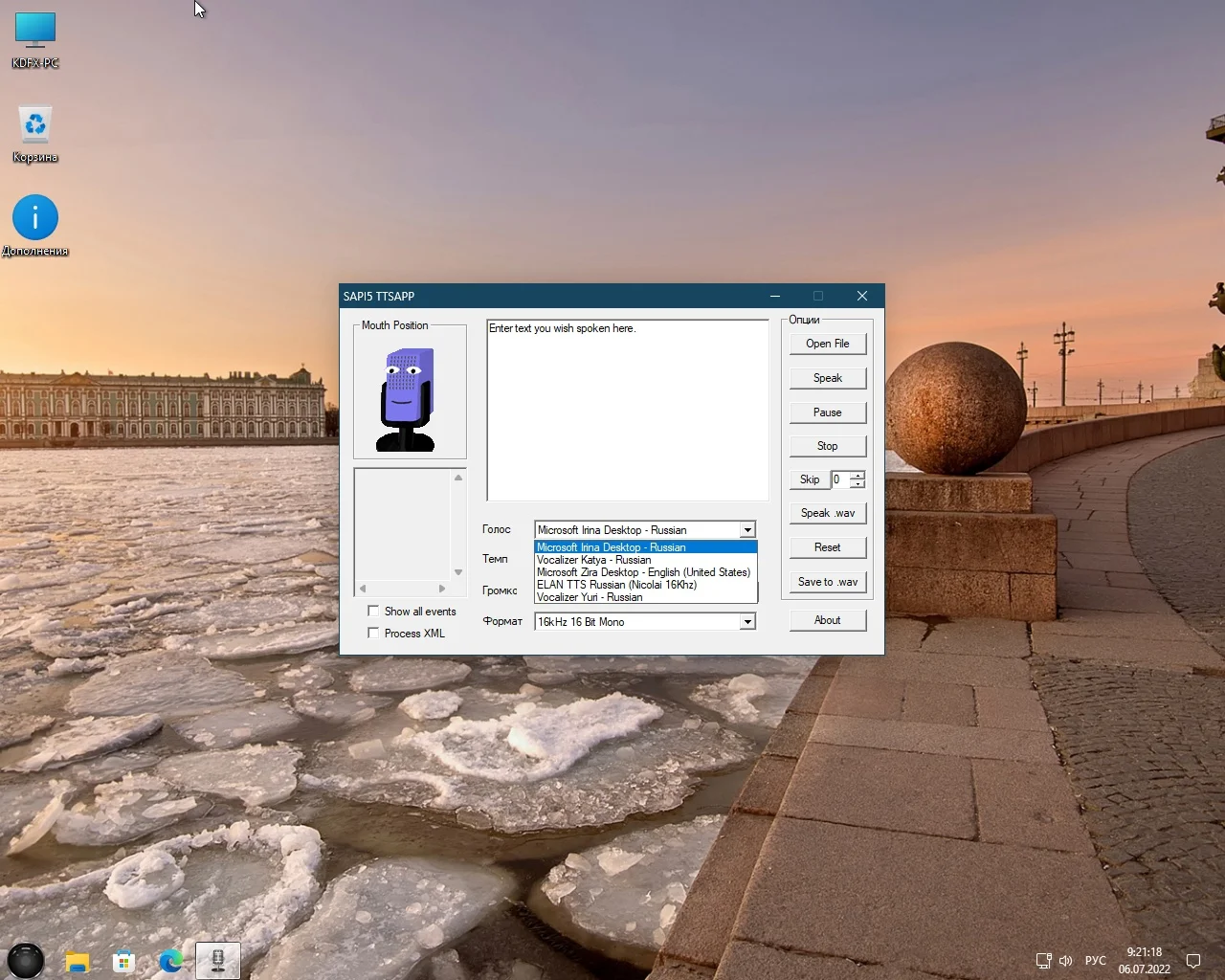Click the Save to .wav button
Viewport: 1225px width, 980px height.
click(828, 582)
